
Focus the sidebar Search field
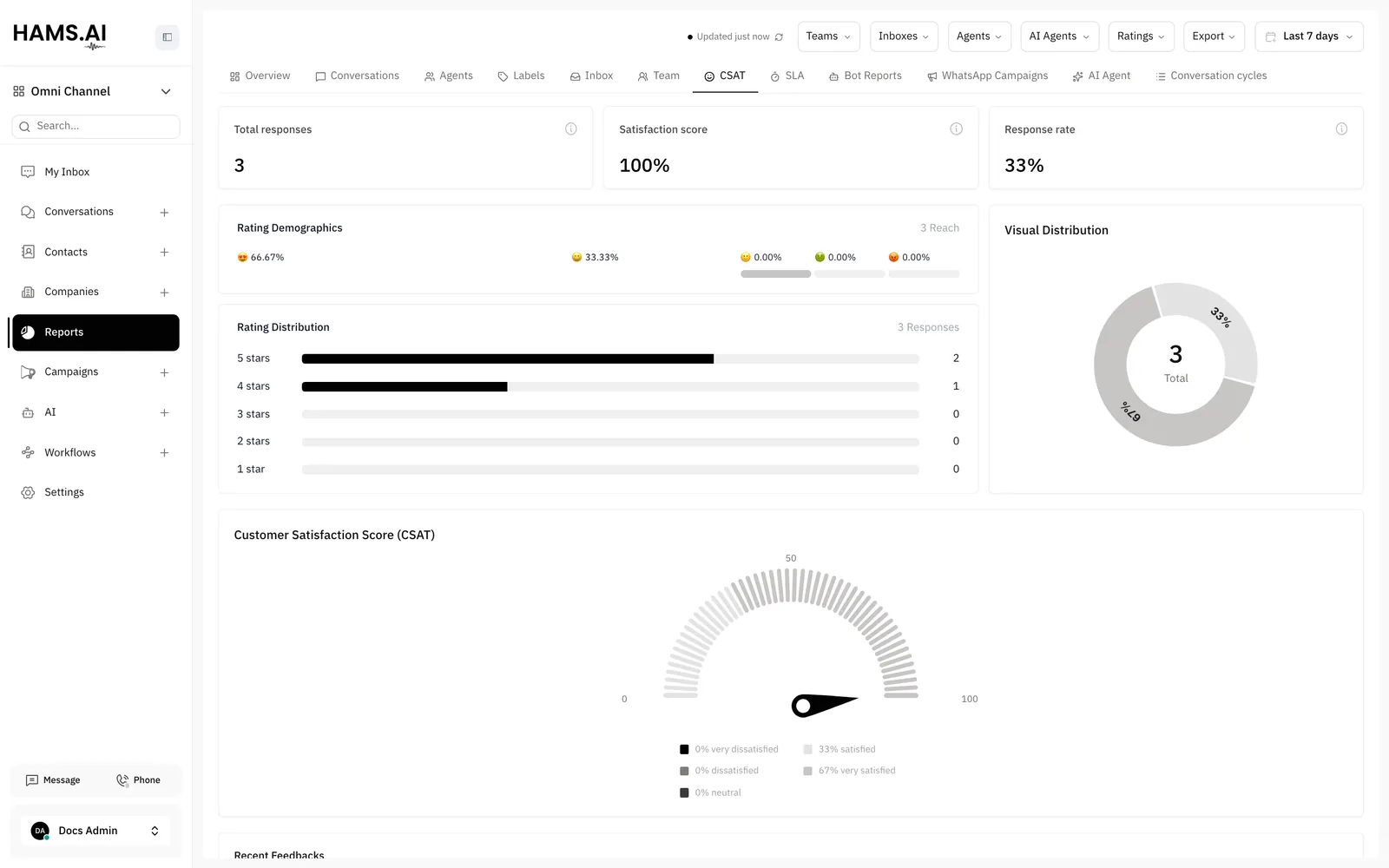(x=95, y=127)
